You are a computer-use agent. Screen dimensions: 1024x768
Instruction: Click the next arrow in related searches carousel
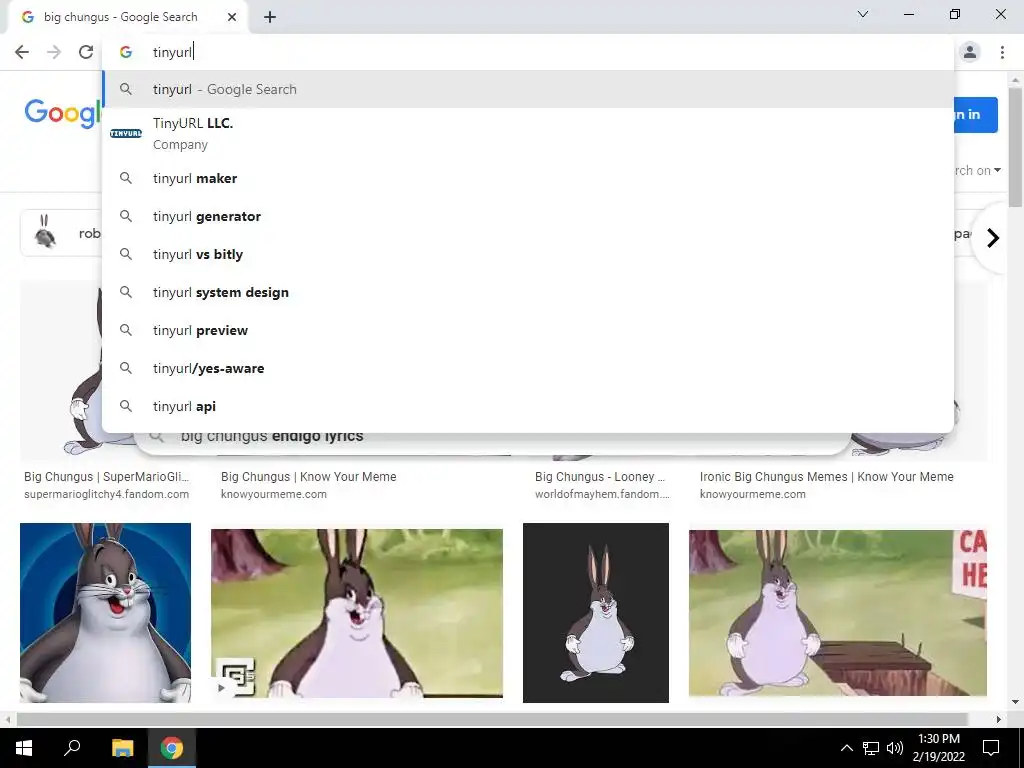tap(993, 238)
